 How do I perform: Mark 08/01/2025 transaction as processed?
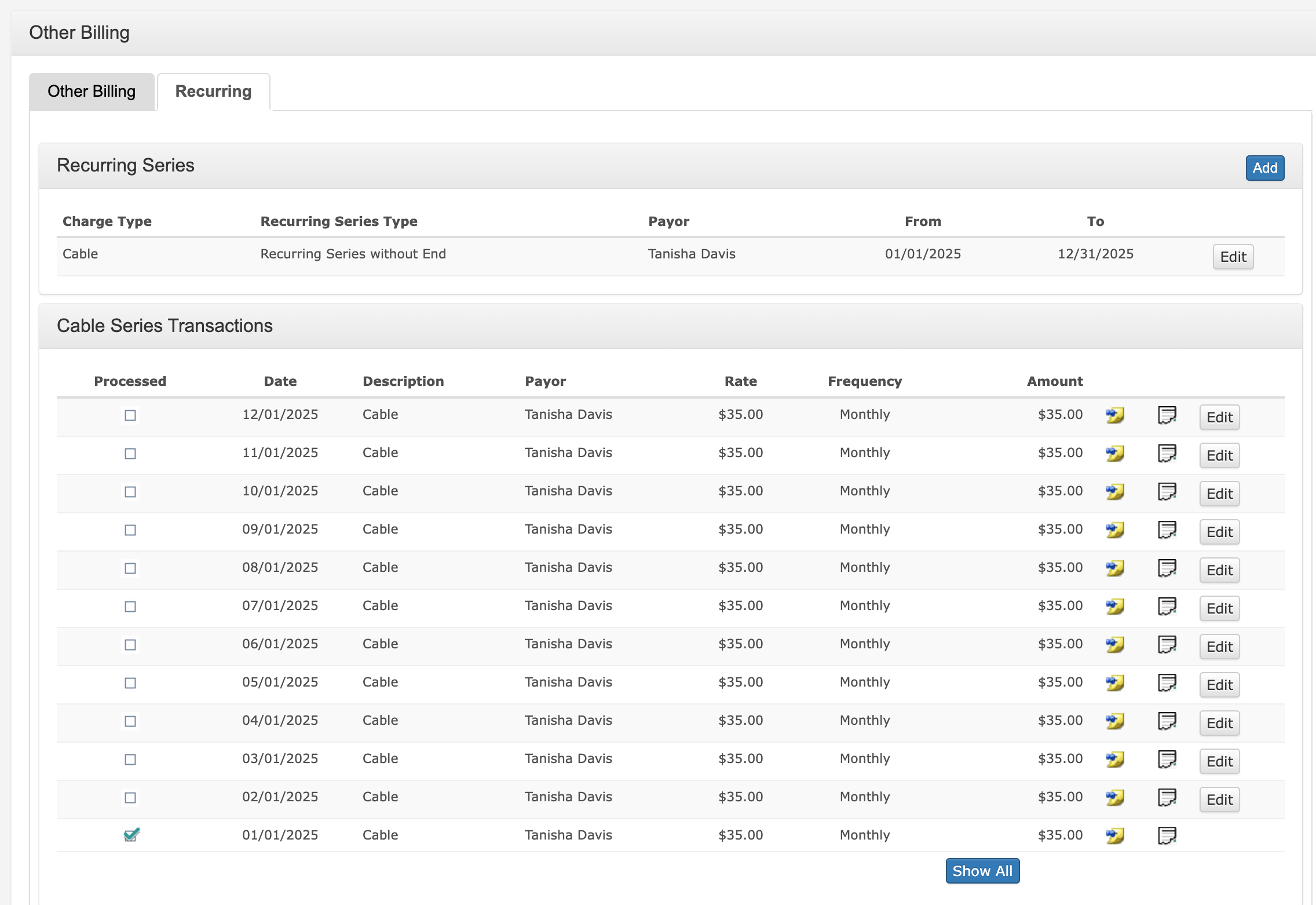click(x=130, y=568)
